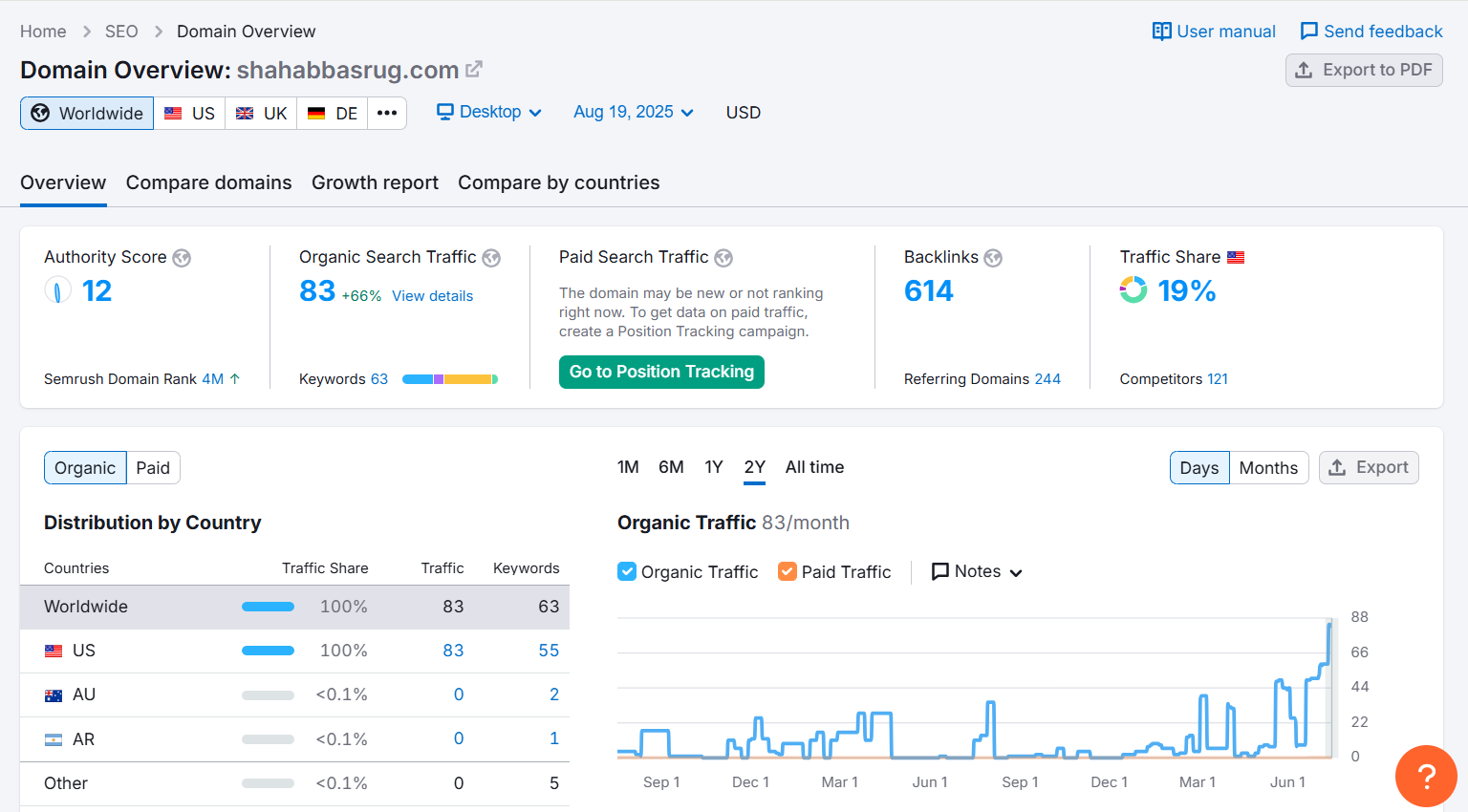This screenshot has width=1468, height=812.
Task: Open View details for Organic Search Traffic
Action: coord(432,296)
